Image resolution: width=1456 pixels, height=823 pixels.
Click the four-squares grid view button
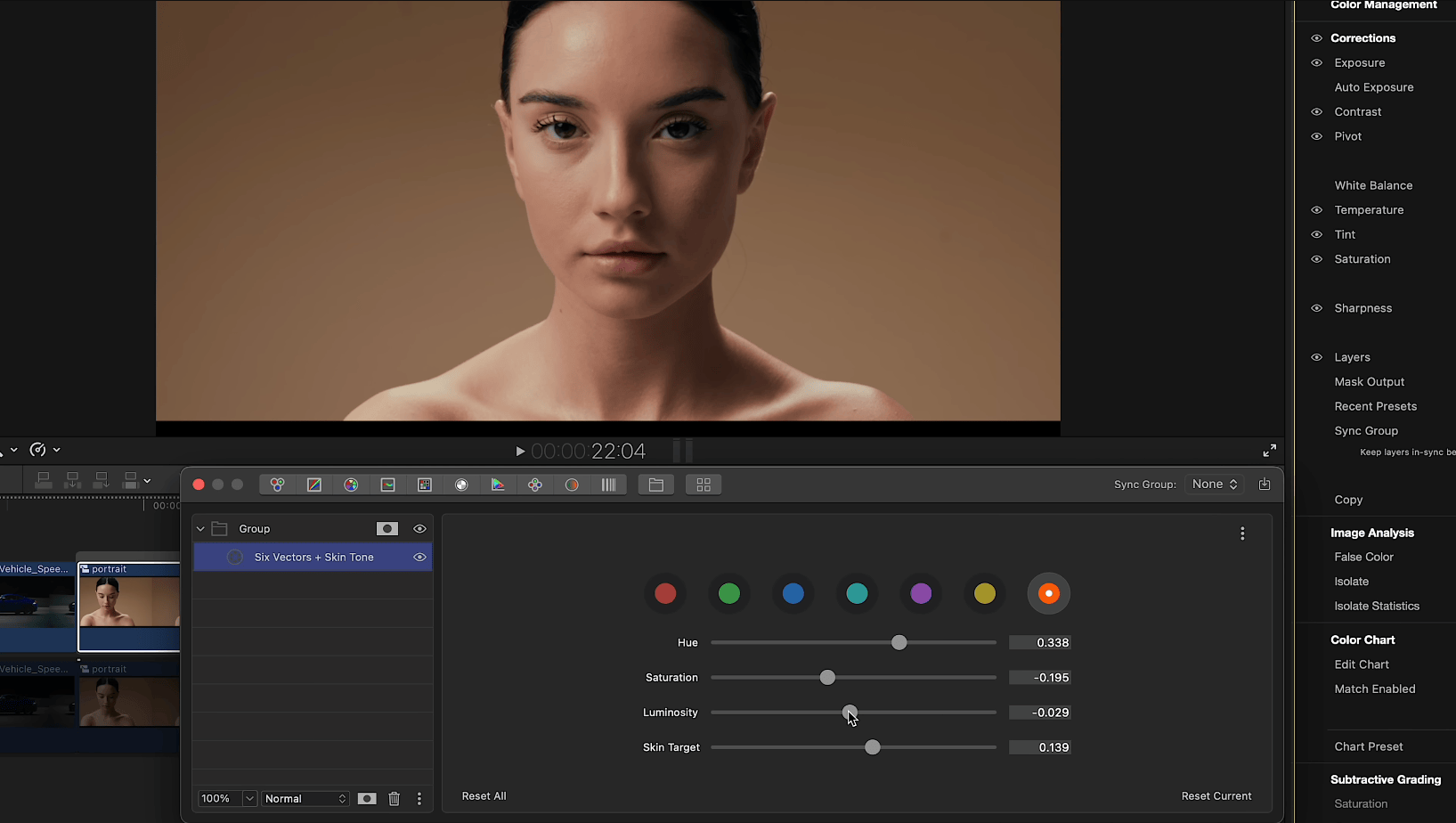tap(704, 485)
